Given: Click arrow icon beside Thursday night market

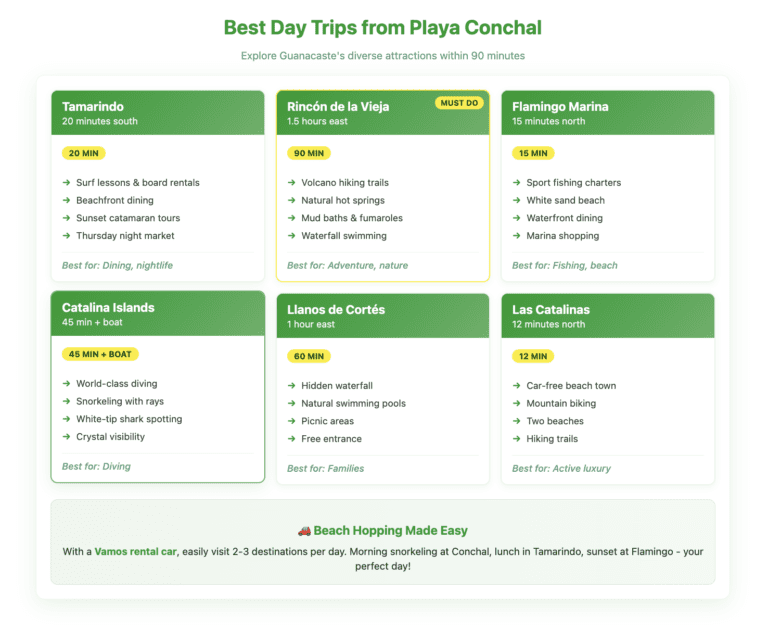Looking at the screenshot, I should 66,236.
